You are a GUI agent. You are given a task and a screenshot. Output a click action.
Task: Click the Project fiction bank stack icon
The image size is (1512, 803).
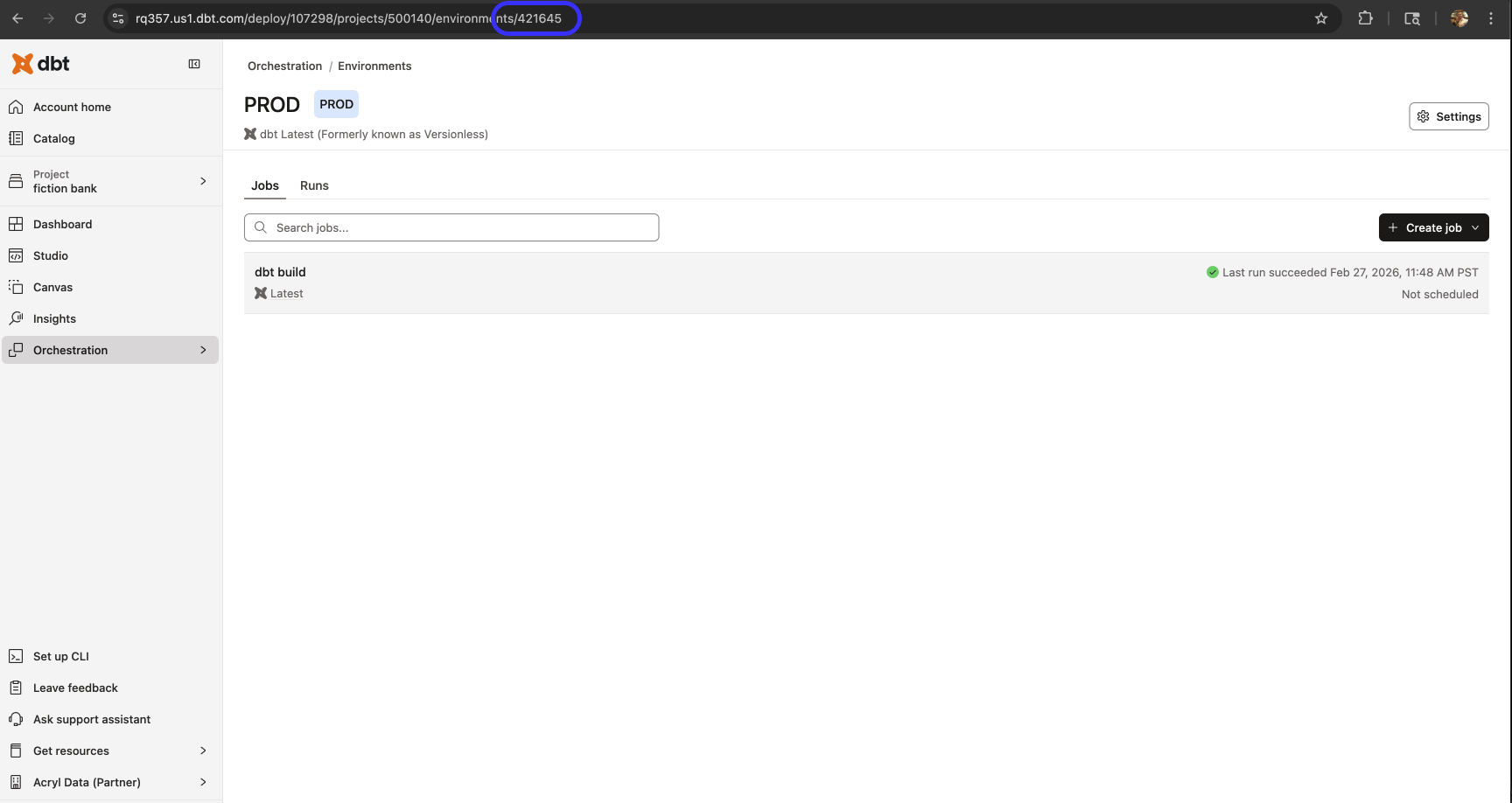16,181
